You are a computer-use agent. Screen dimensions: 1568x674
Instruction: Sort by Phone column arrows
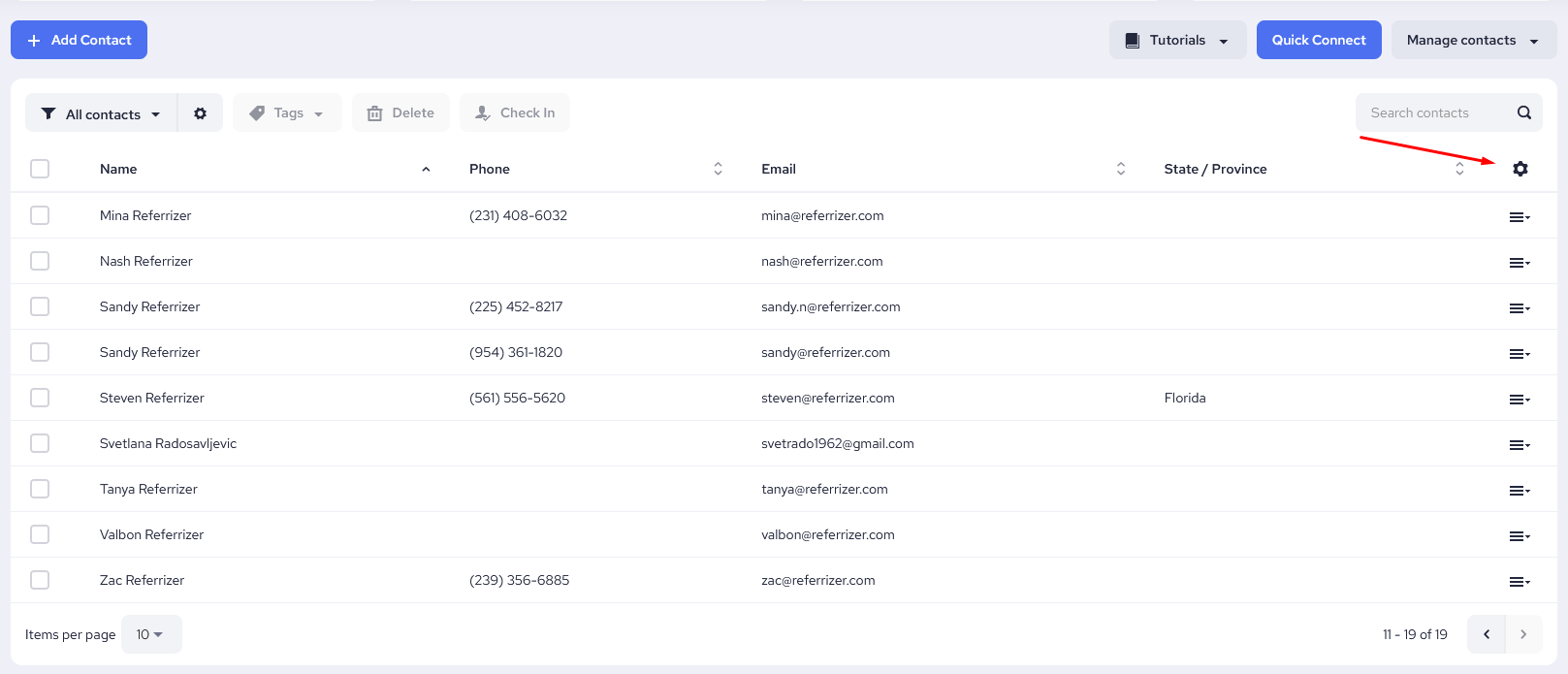pos(718,169)
